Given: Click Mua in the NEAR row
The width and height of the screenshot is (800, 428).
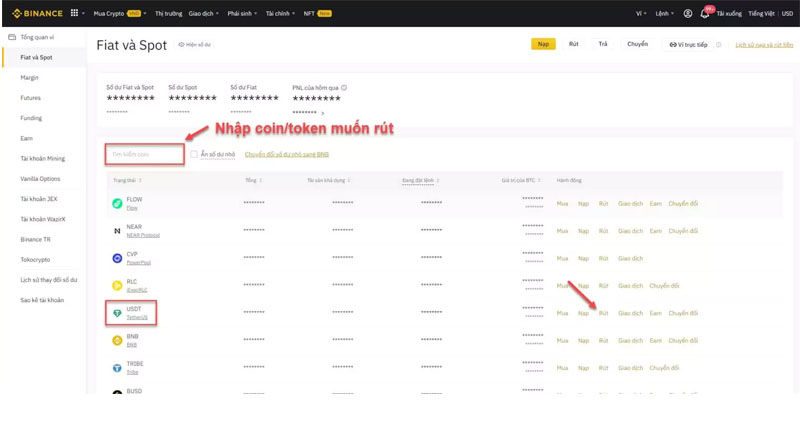Looking at the screenshot, I should click(562, 231).
